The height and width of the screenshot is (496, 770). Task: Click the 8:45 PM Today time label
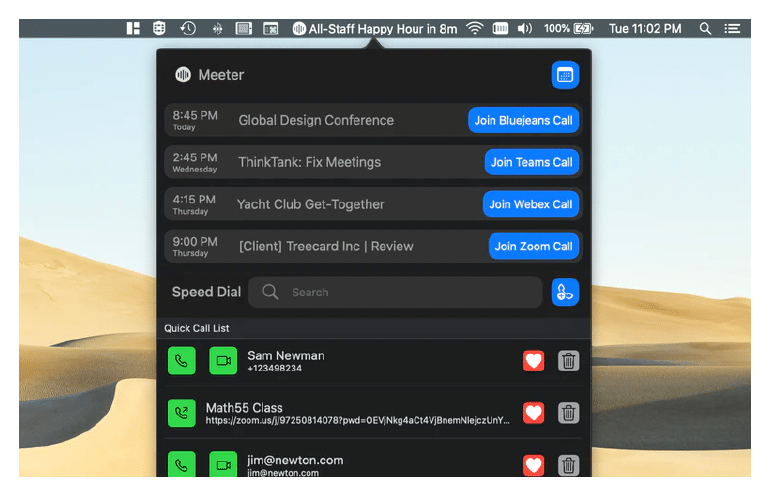click(x=195, y=120)
